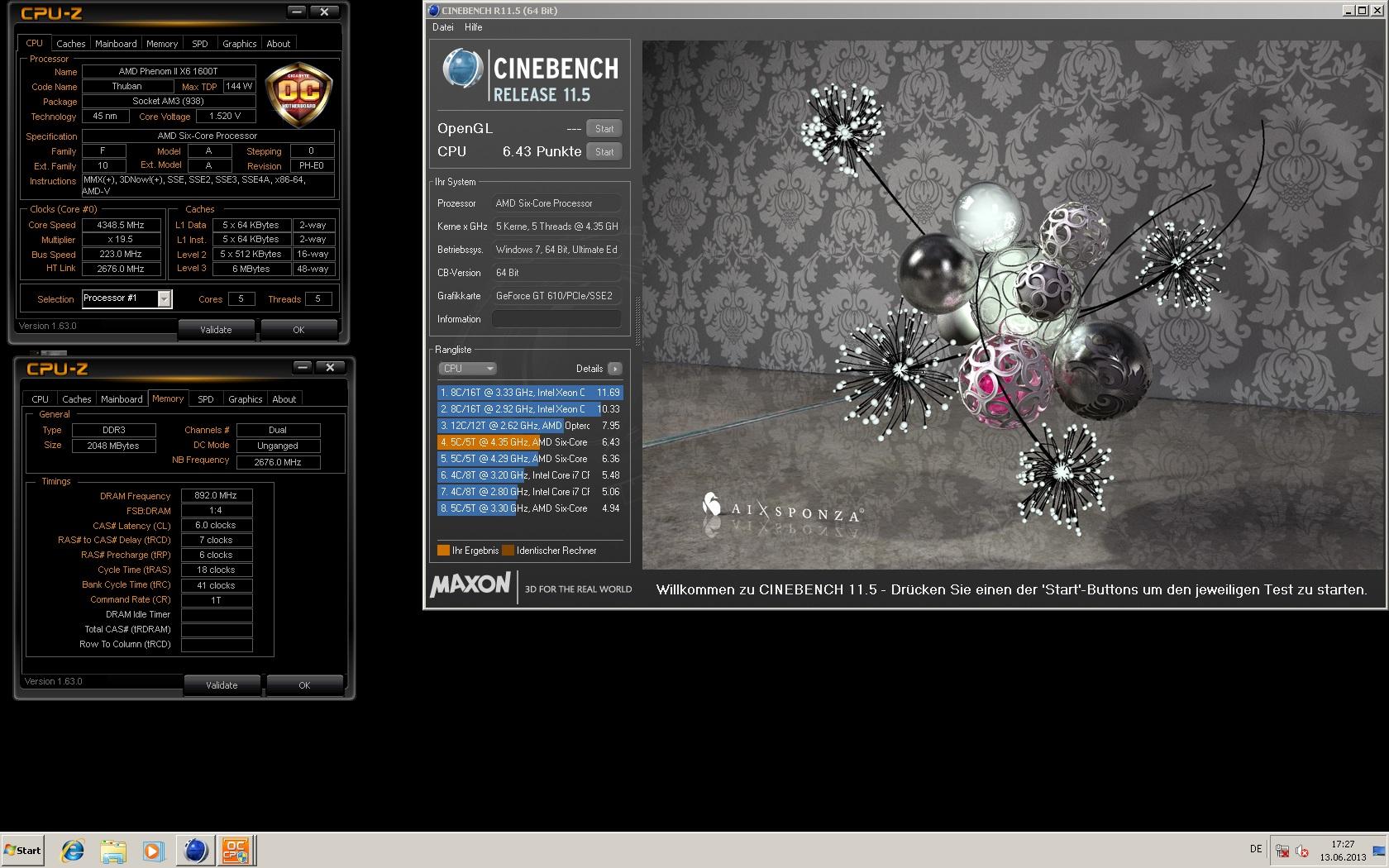Screen dimensions: 1389x868
Task: Open the Datei menu in Cinebench
Action: pyautogui.click(x=443, y=27)
